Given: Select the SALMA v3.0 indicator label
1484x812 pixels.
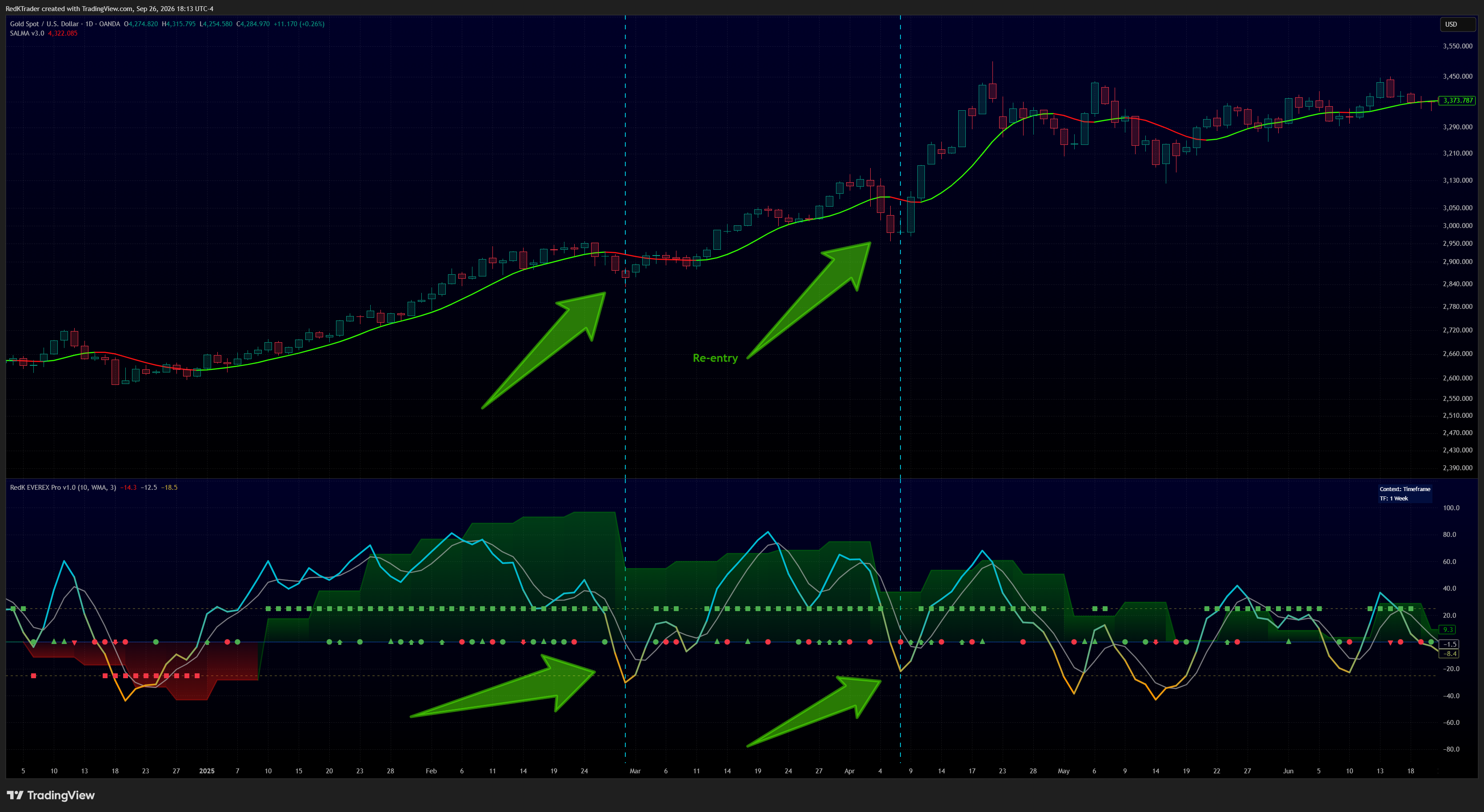Looking at the screenshot, I should tap(27, 33).
